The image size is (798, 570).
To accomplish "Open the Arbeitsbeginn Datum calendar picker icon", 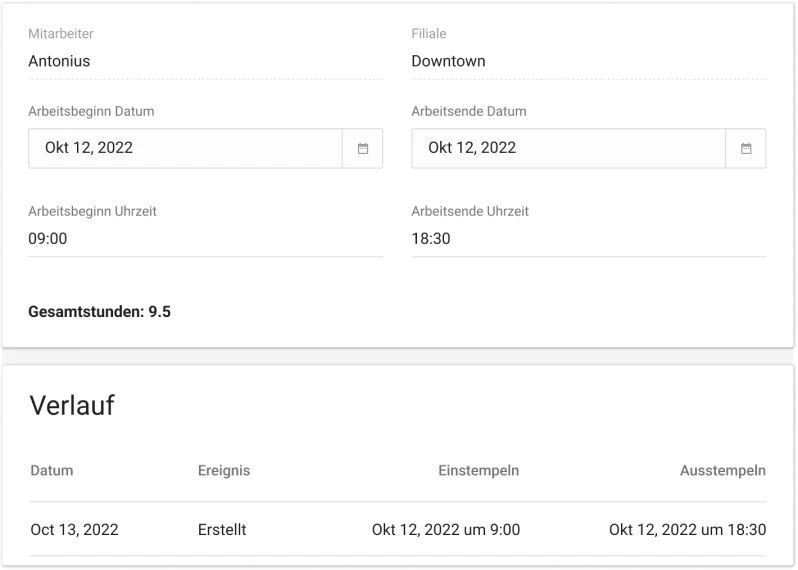I will coord(362,148).
